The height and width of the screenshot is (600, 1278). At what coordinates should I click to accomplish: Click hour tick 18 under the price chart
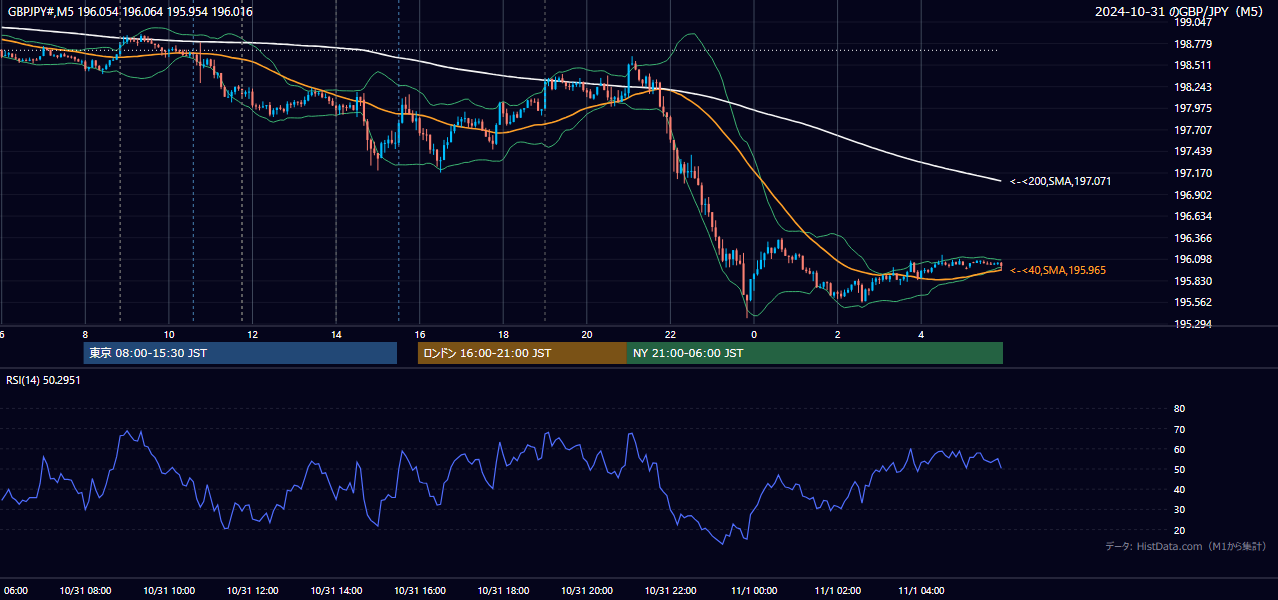click(x=503, y=334)
